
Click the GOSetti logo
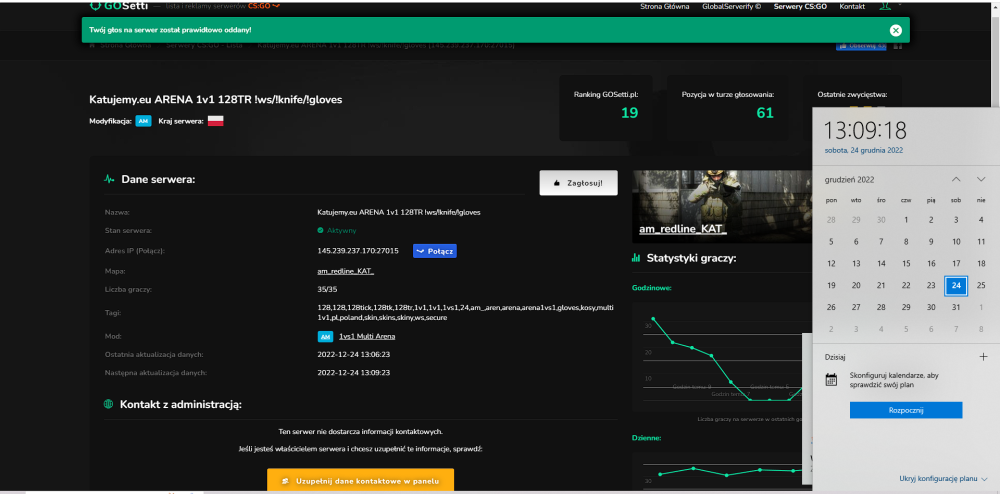119,6
